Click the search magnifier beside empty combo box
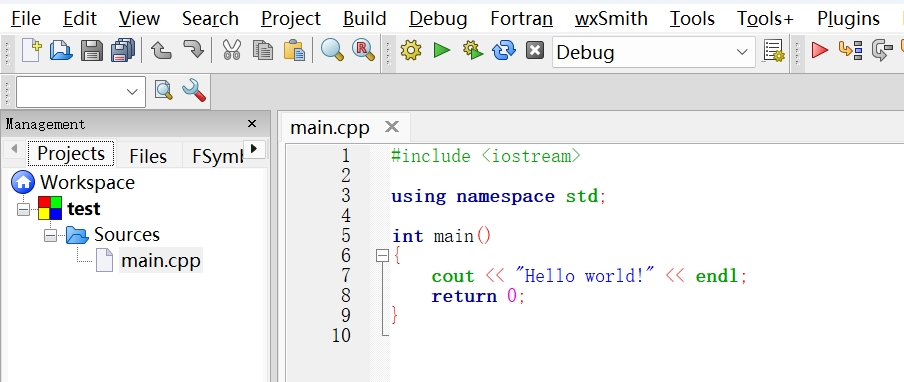The image size is (904, 382). [164, 90]
